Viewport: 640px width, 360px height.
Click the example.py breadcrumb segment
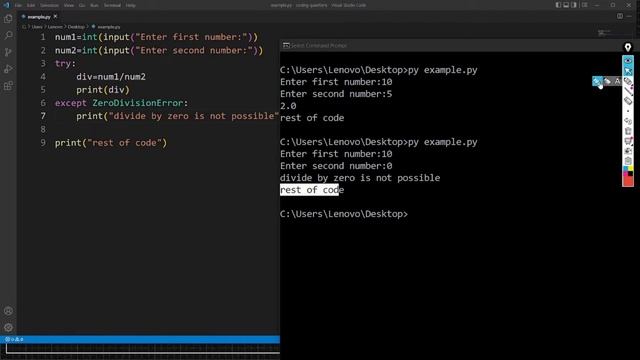point(109,27)
